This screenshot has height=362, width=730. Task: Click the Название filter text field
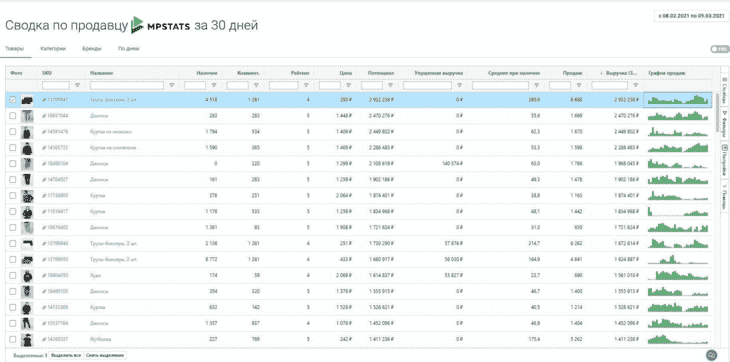click(x=127, y=86)
